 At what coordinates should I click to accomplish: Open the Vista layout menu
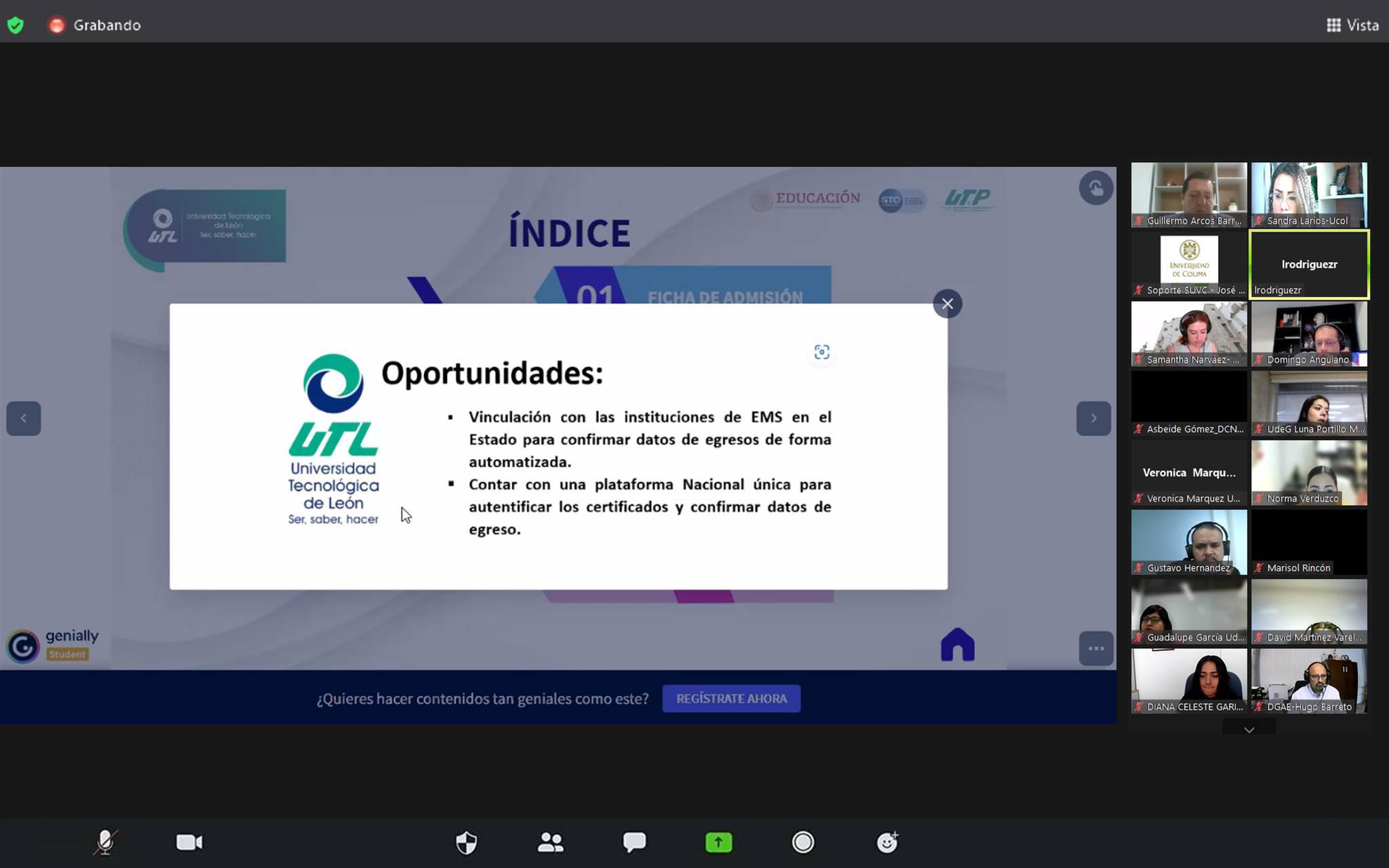pyautogui.click(x=1352, y=25)
